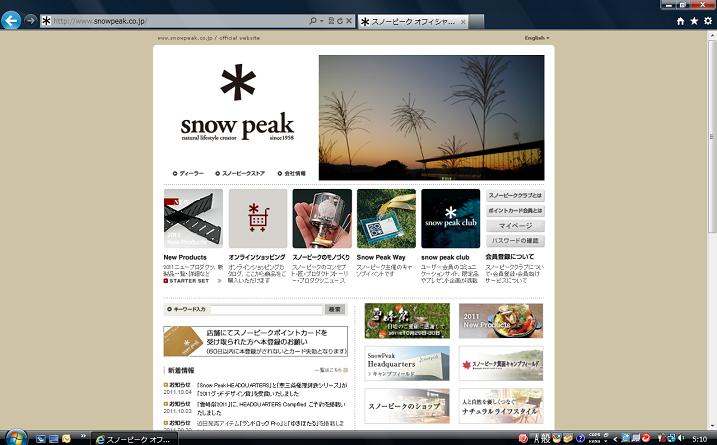Select the スノーピーク オフ taskbar button
This screenshot has width=717, height=445.
[x=134, y=439]
